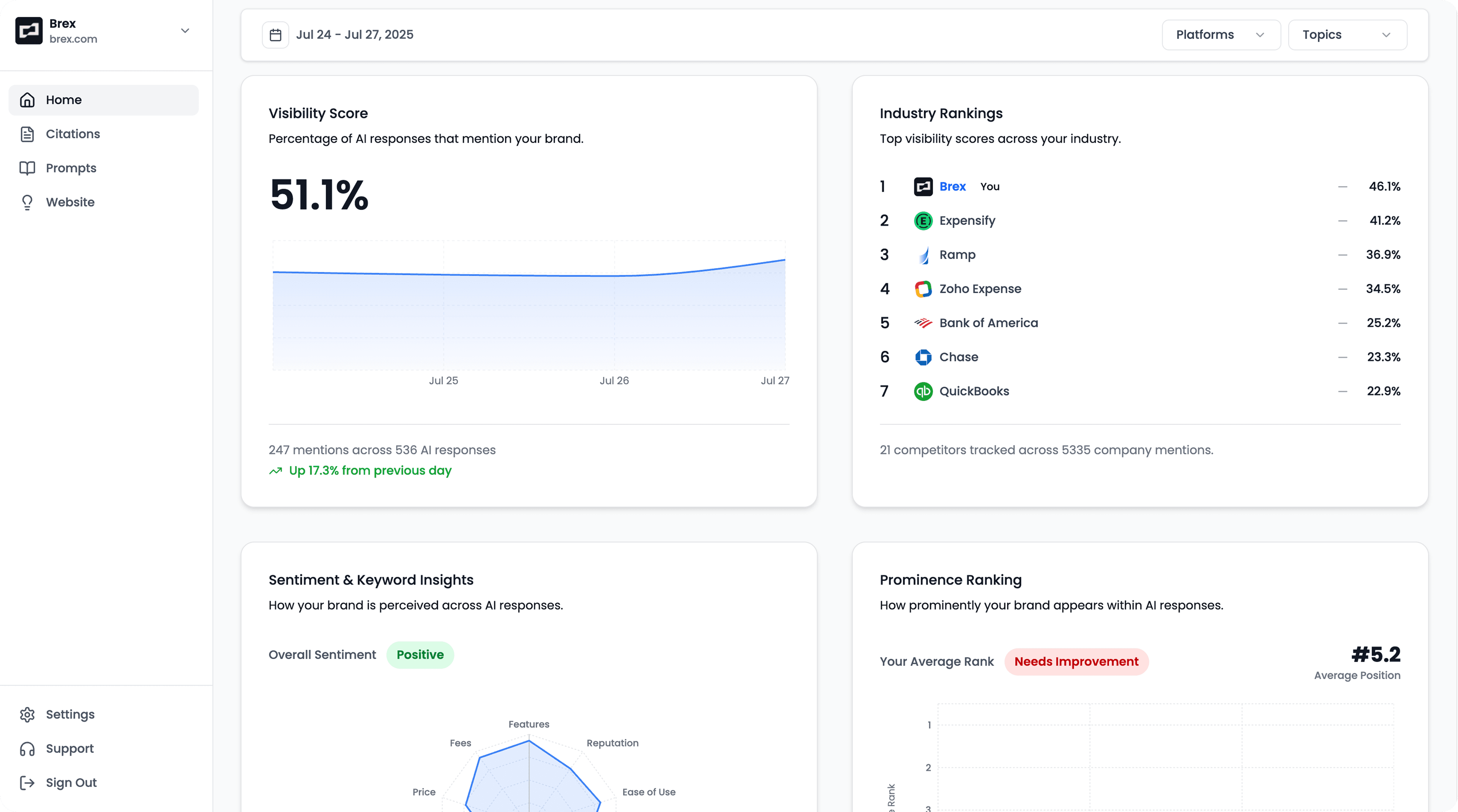The width and height of the screenshot is (1458, 812).
Task: Click the Brex logo in the sidebar header
Action: point(28,30)
